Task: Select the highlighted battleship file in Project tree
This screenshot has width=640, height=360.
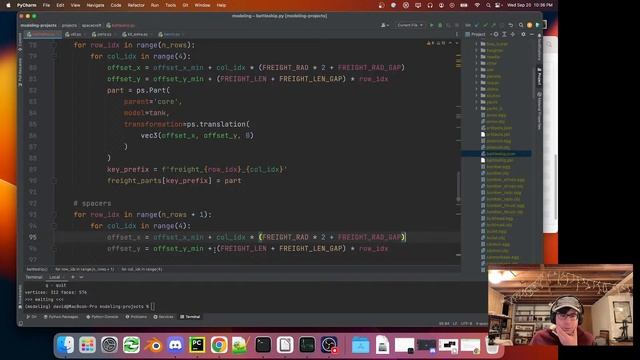Action: pyautogui.click(x=497, y=153)
